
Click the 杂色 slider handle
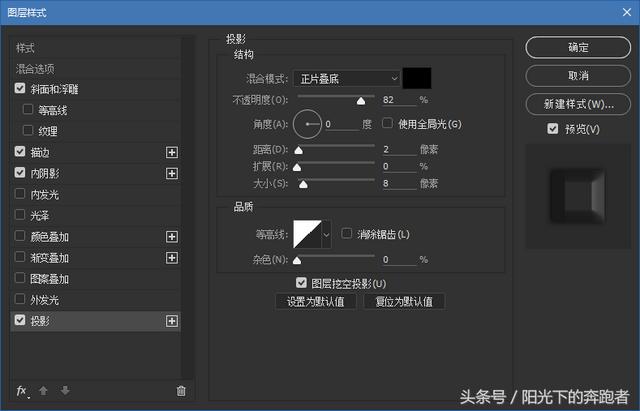point(297,260)
